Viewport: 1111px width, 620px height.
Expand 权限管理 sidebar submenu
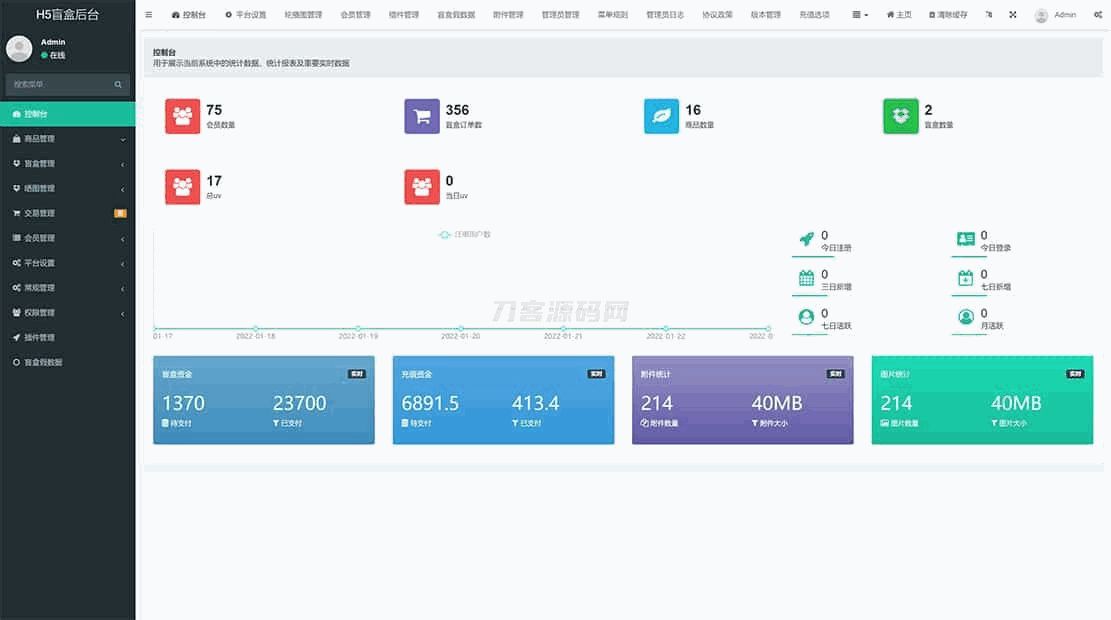[x=67, y=313]
